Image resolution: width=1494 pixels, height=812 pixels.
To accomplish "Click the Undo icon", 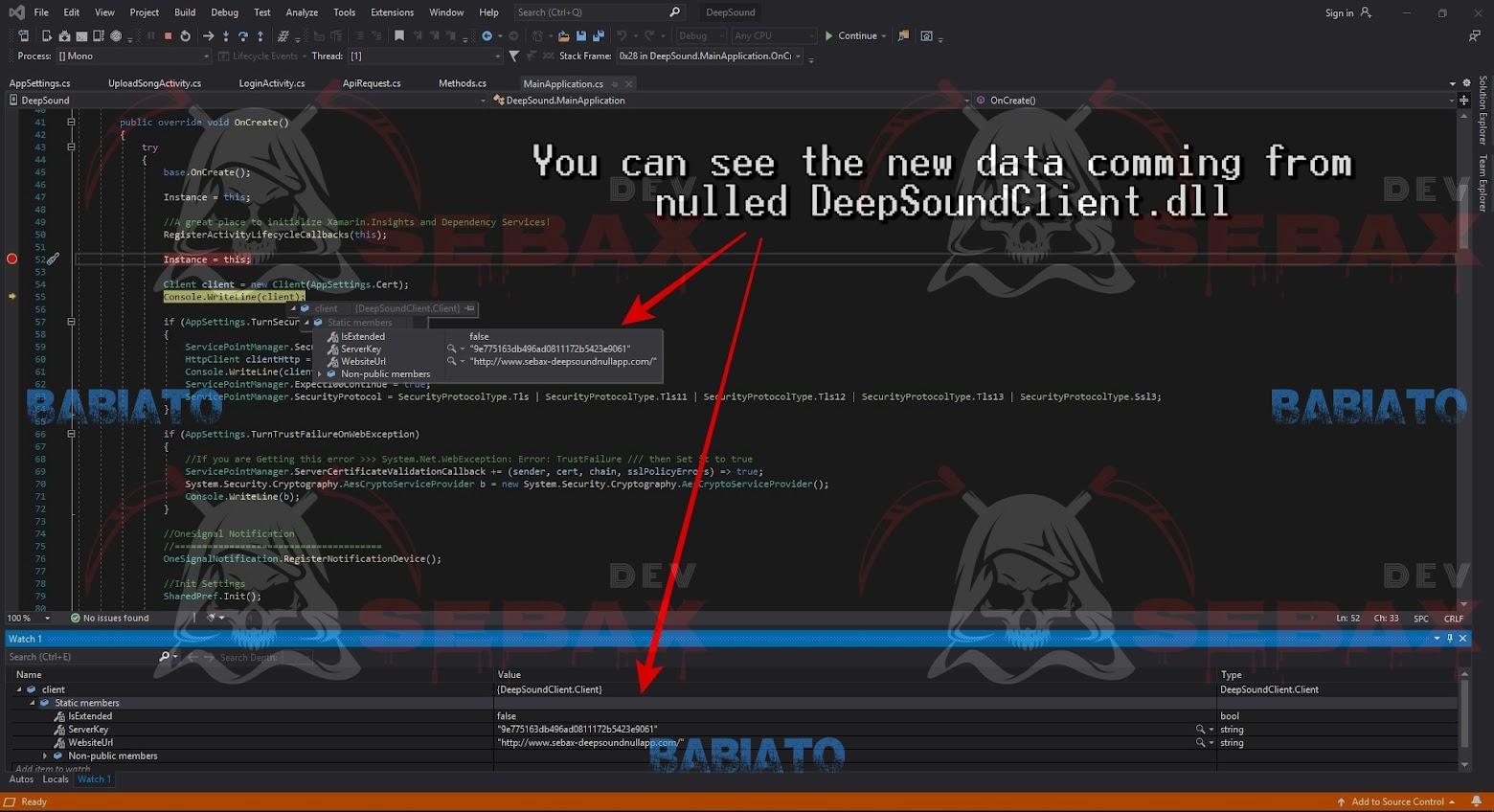I will (622, 35).
